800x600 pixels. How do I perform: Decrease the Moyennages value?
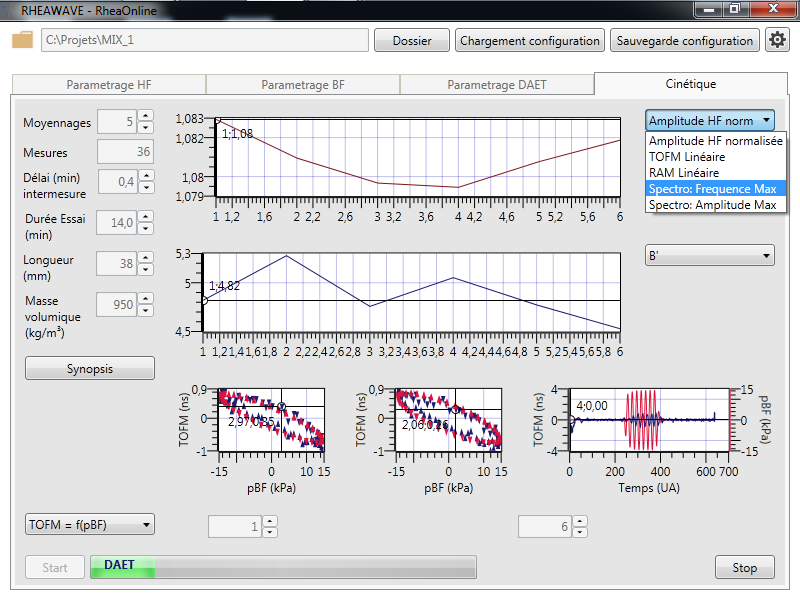[146, 128]
